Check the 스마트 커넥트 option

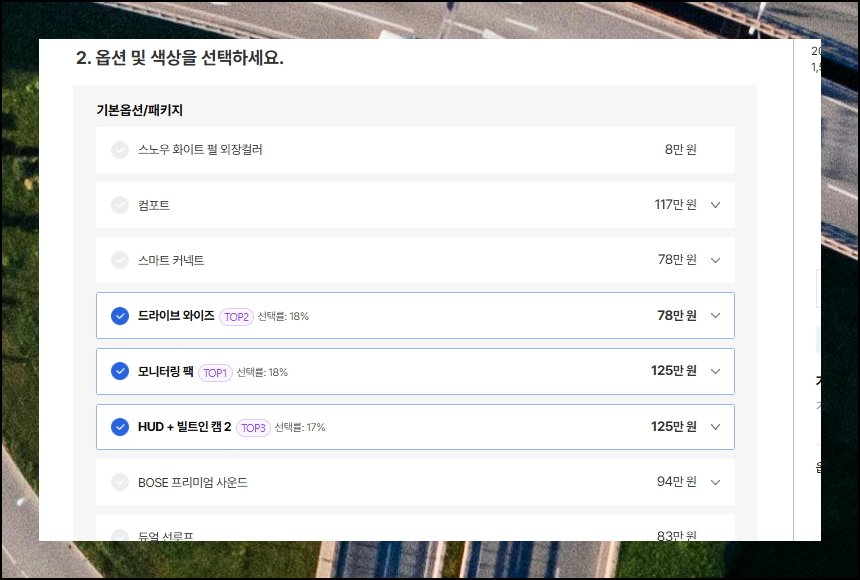120,260
